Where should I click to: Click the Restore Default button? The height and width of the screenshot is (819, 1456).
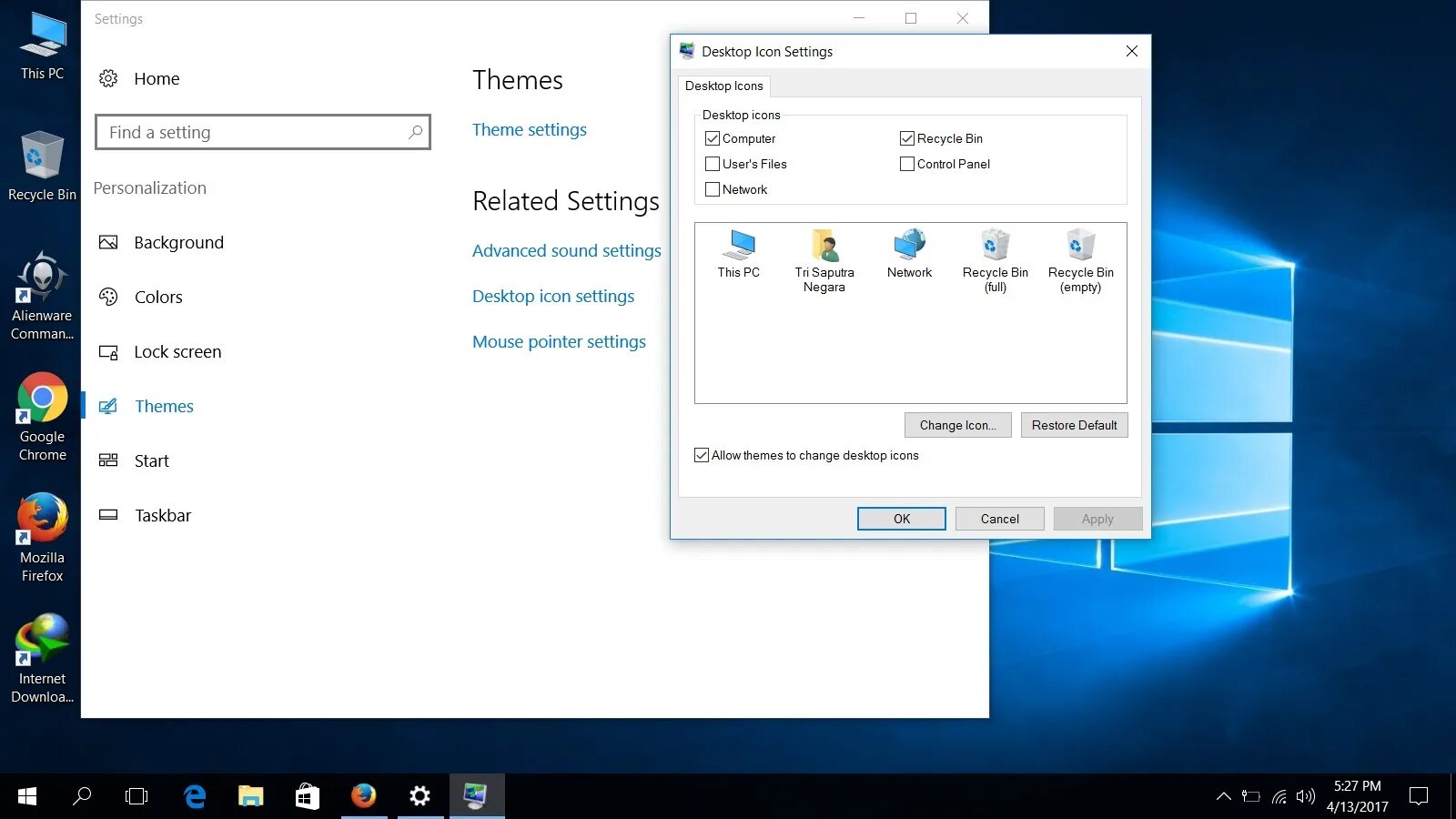[x=1074, y=425]
